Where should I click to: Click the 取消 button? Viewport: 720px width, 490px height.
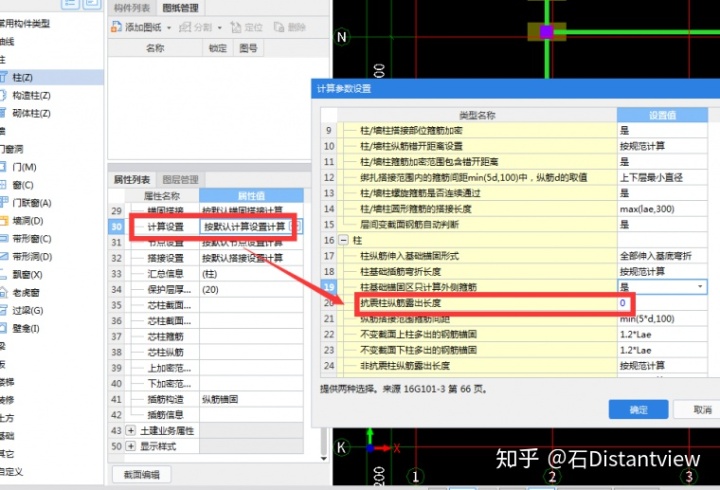(x=702, y=409)
